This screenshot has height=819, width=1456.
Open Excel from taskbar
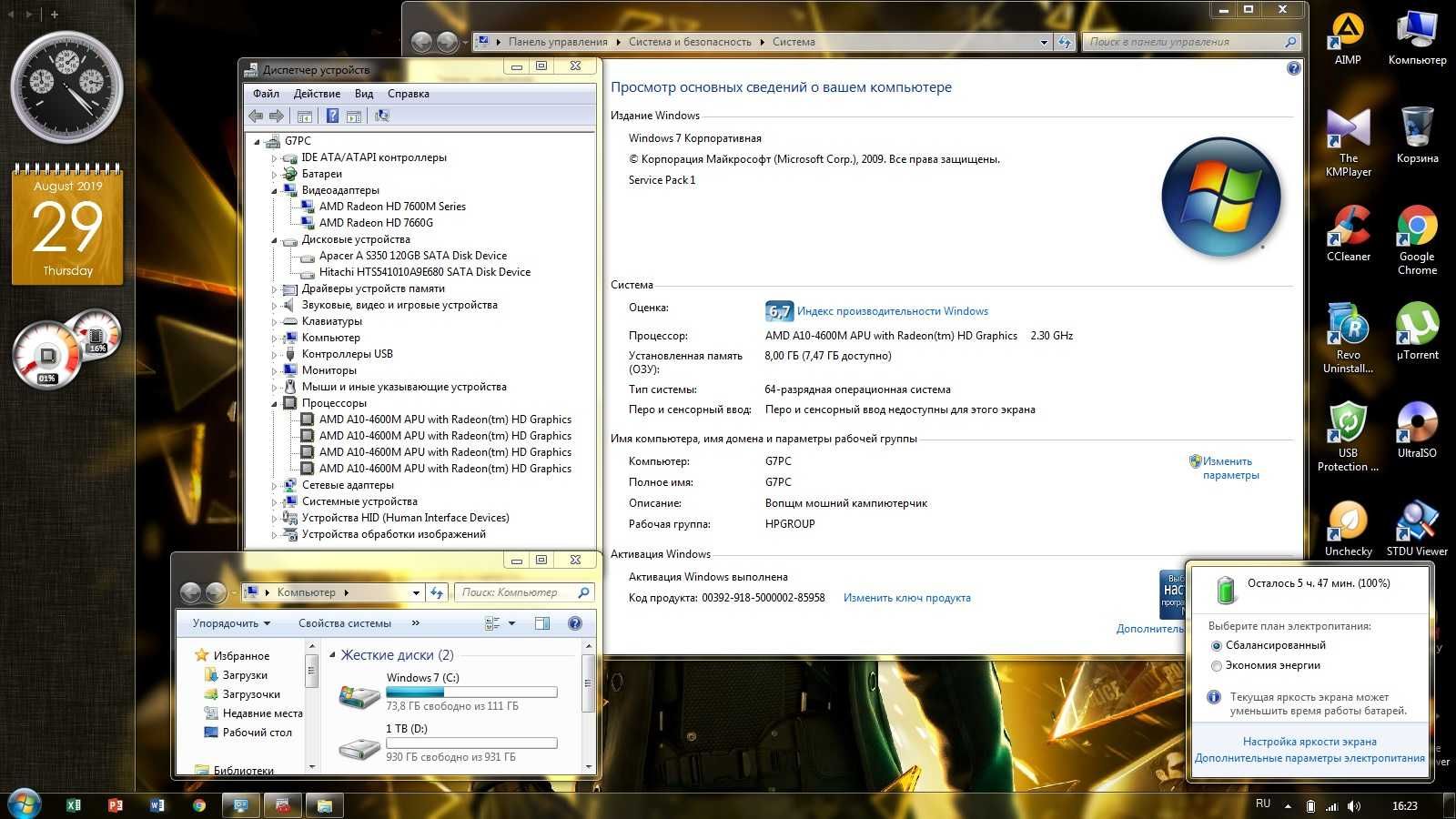pos(74,805)
